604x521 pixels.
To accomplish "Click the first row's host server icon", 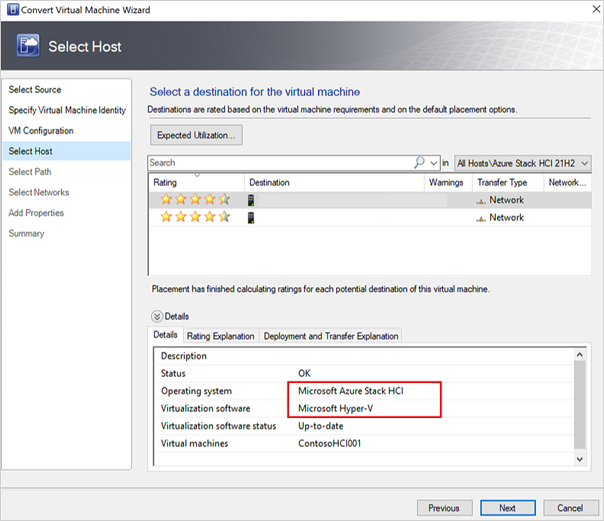I will (251, 200).
